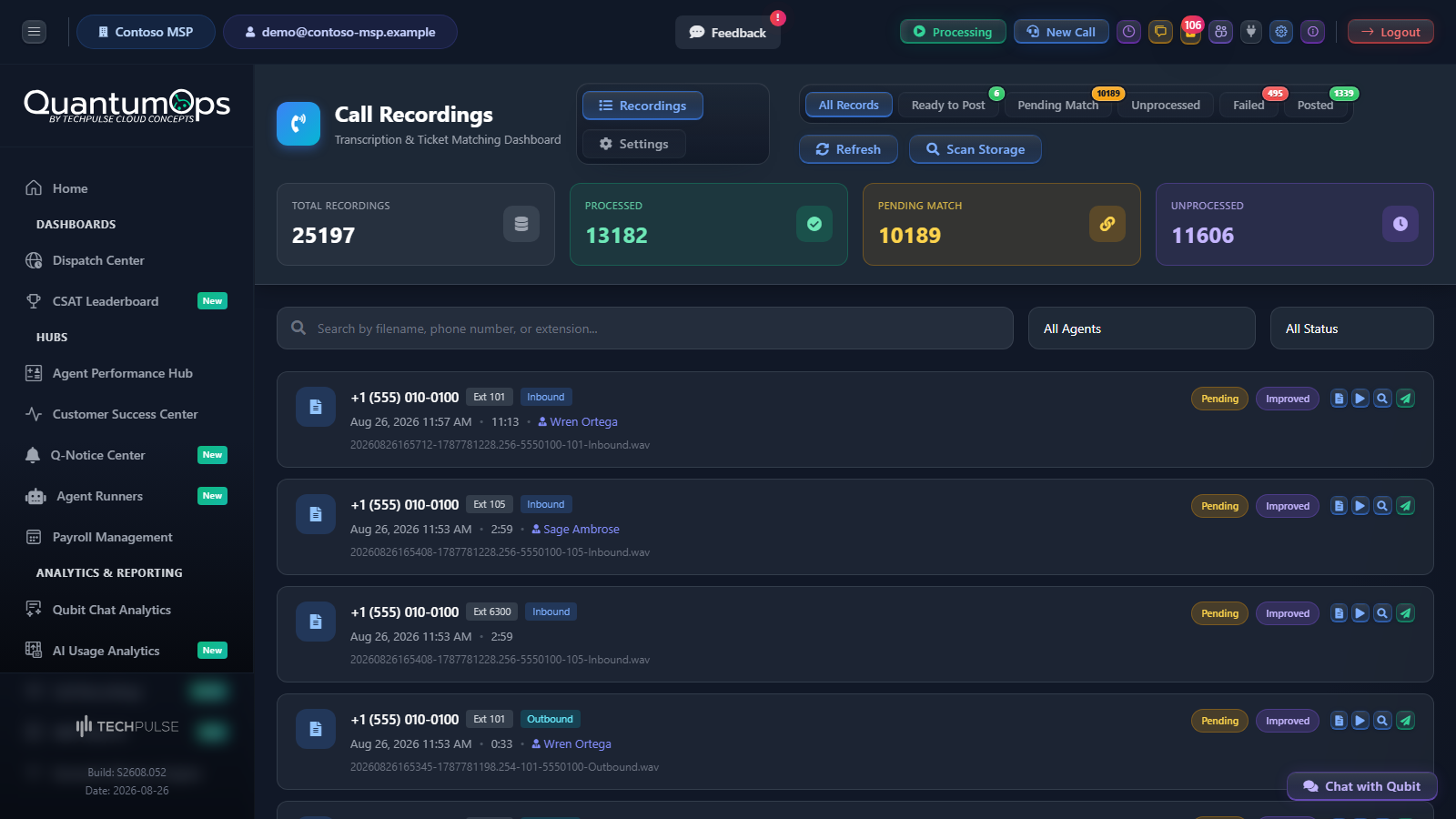The height and width of the screenshot is (819, 1456).
Task: Click the plug integrations icon
Action: tap(1251, 32)
